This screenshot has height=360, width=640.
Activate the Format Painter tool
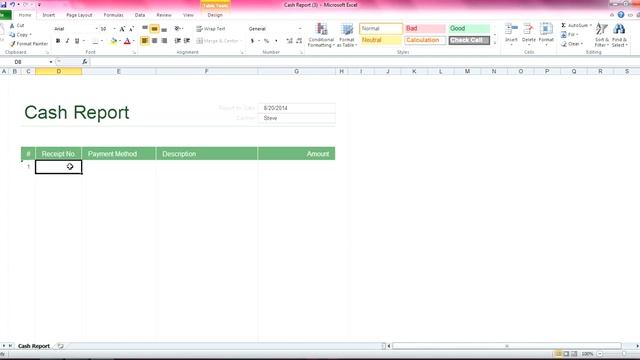[29, 44]
